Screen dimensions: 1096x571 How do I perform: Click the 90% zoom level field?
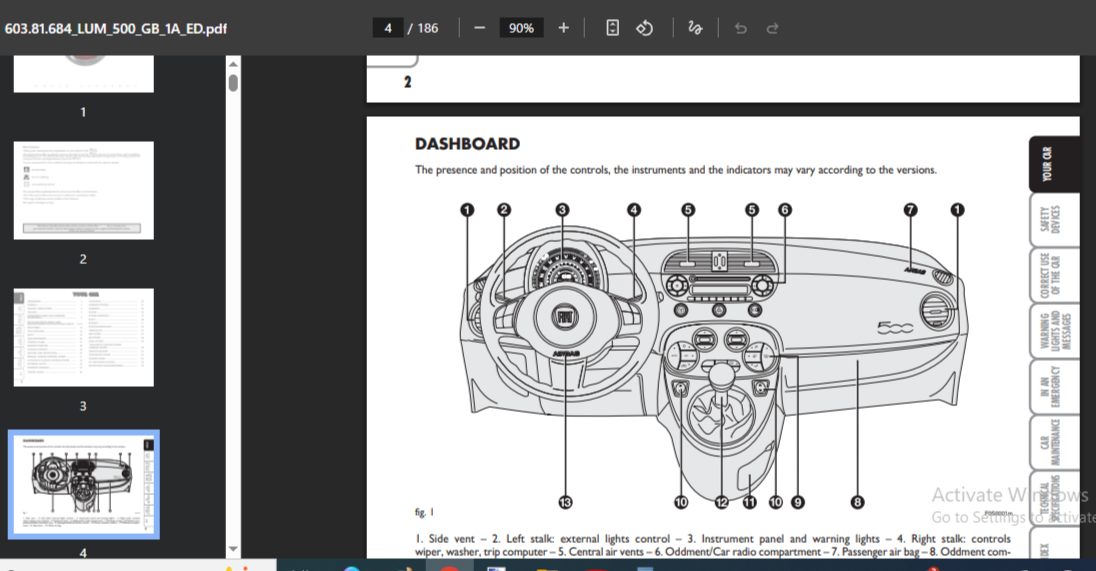pyautogui.click(x=521, y=28)
